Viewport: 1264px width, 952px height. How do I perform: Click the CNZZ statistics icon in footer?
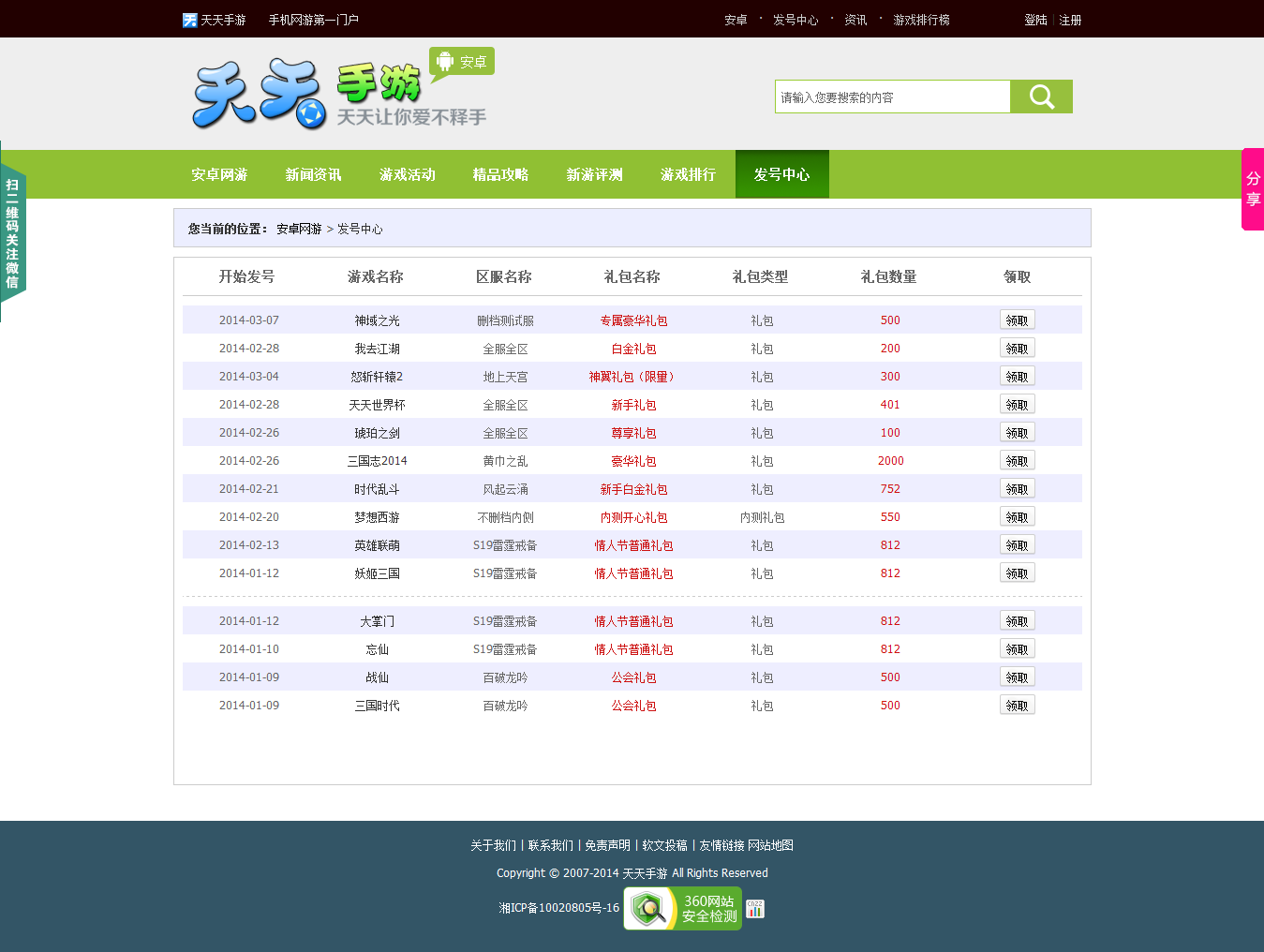[754, 908]
